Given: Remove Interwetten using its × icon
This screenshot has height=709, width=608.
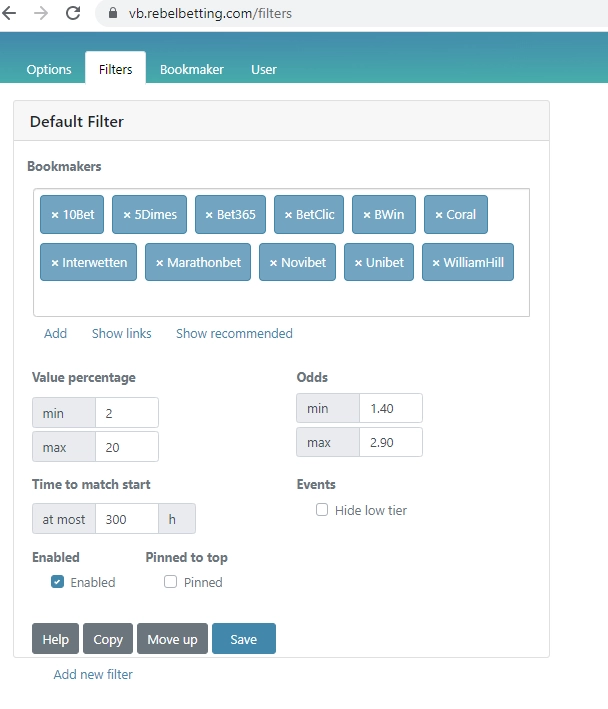Looking at the screenshot, I should [55, 263].
